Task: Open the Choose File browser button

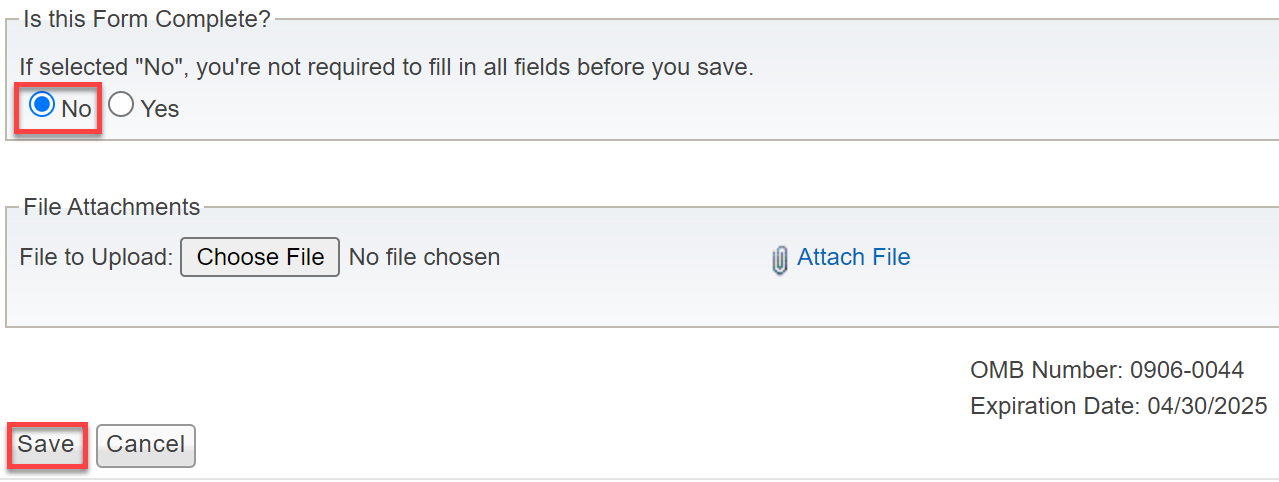Action: point(260,257)
